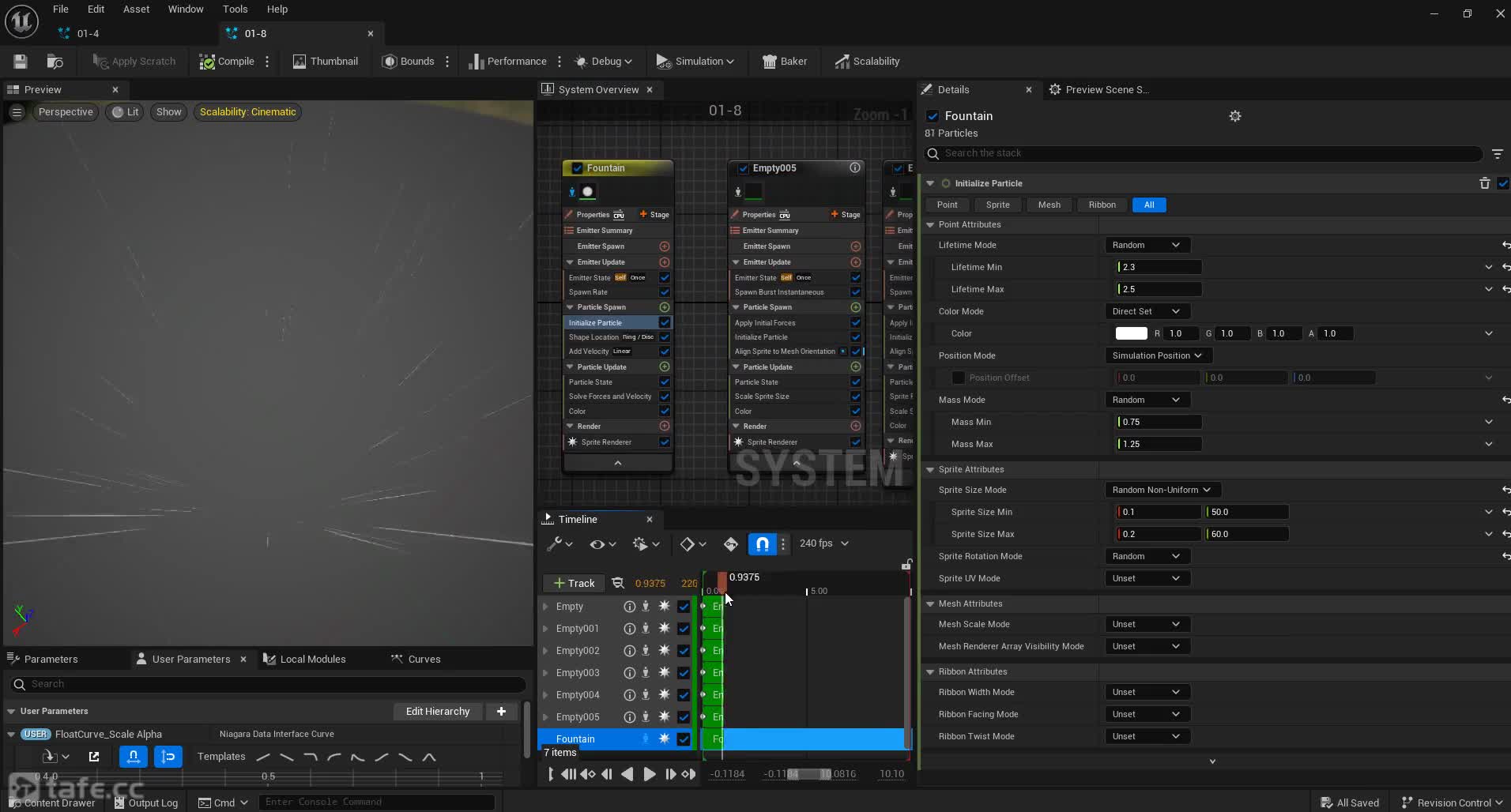Image resolution: width=1511 pixels, height=812 pixels.
Task: Filter attributes by Ribbon
Action: click(1102, 205)
